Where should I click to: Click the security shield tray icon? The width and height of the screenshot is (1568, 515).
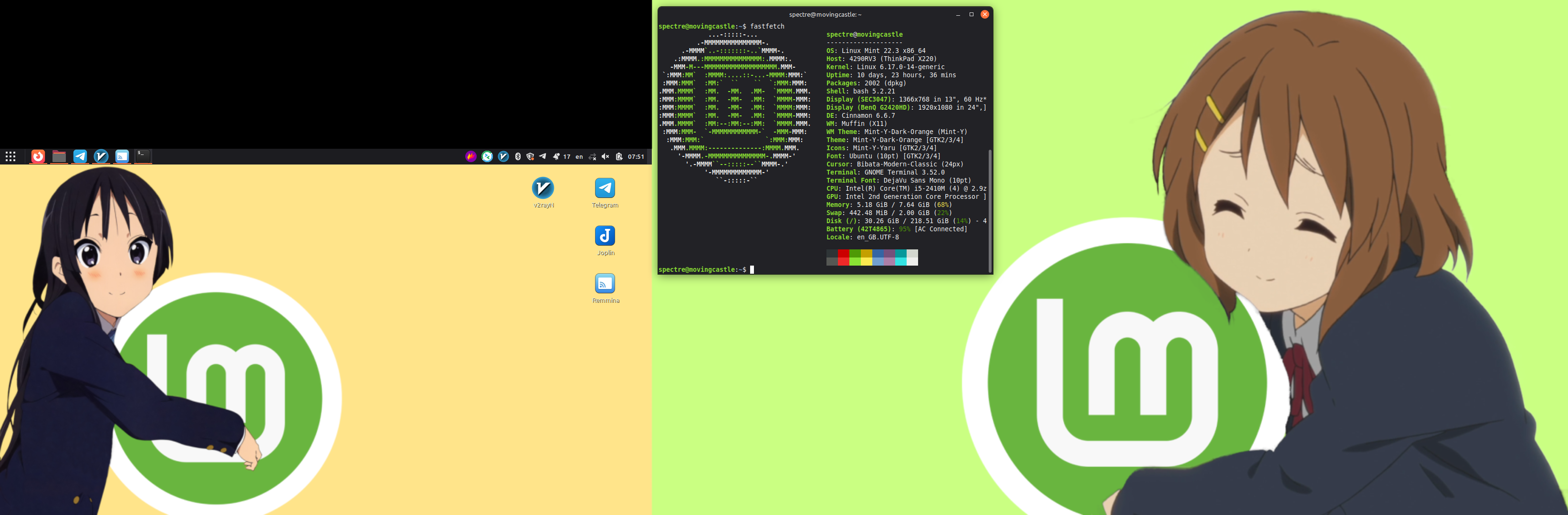click(x=530, y=157)
